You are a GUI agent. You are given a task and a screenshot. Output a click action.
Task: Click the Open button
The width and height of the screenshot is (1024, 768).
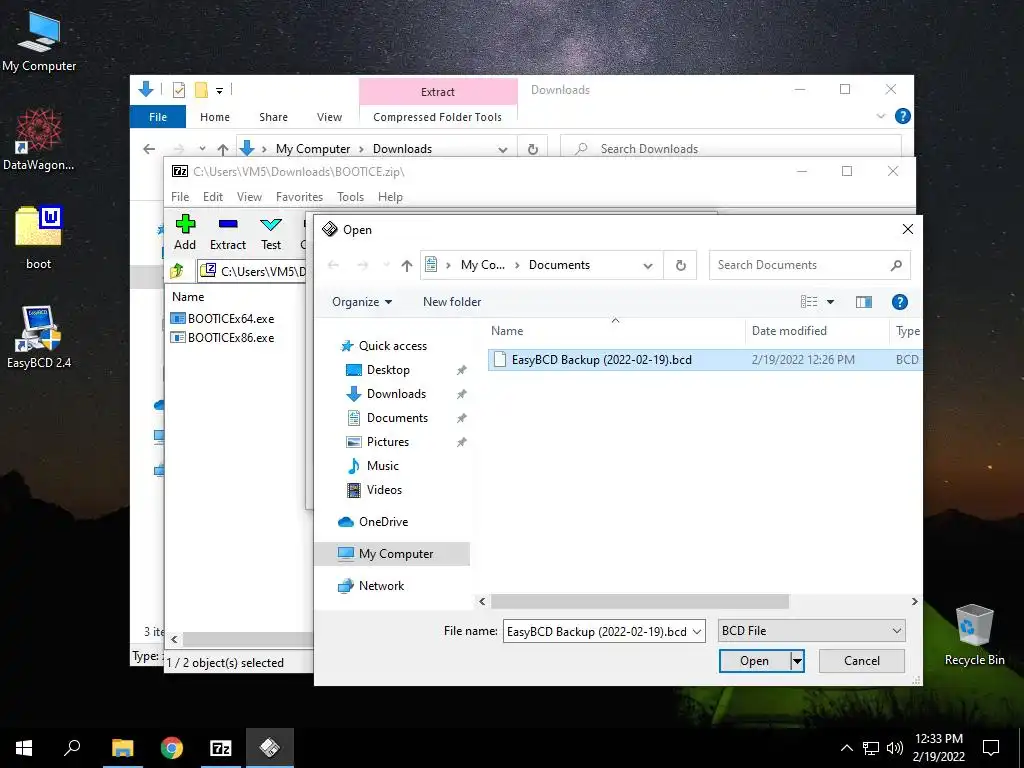[754, 661]
